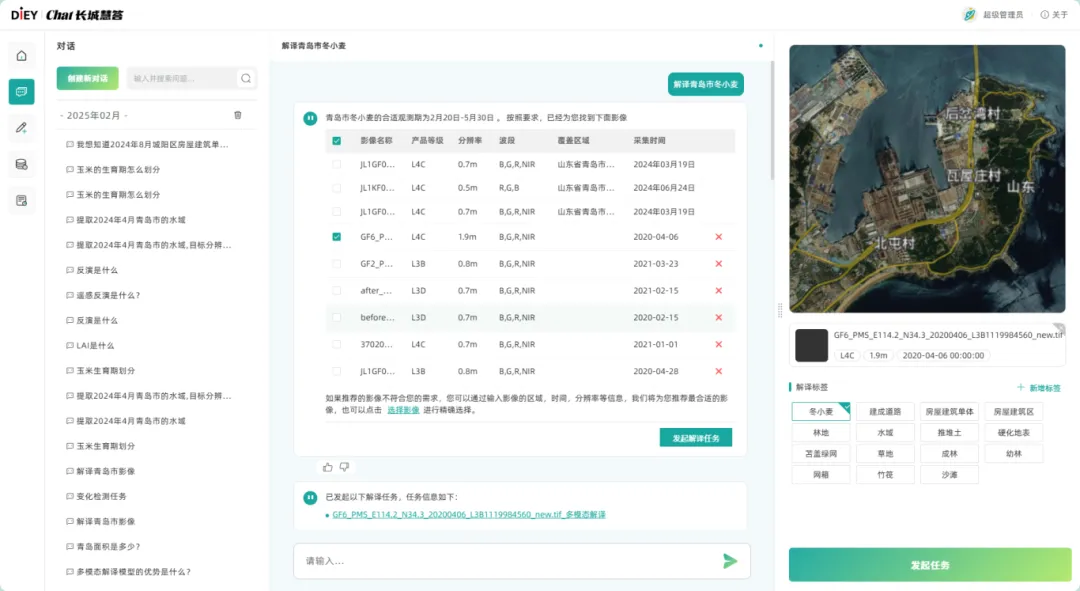
Task: Delete 2025年02月 conversations with trash icon
Action: point(237,115)
